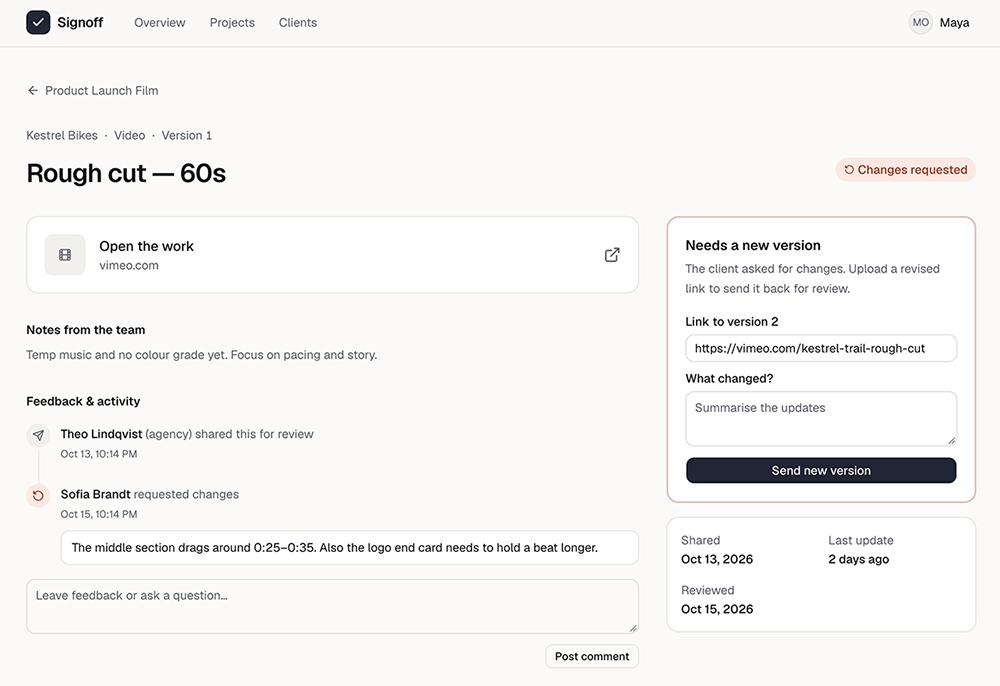Click the Changes requested status badge

906,170
